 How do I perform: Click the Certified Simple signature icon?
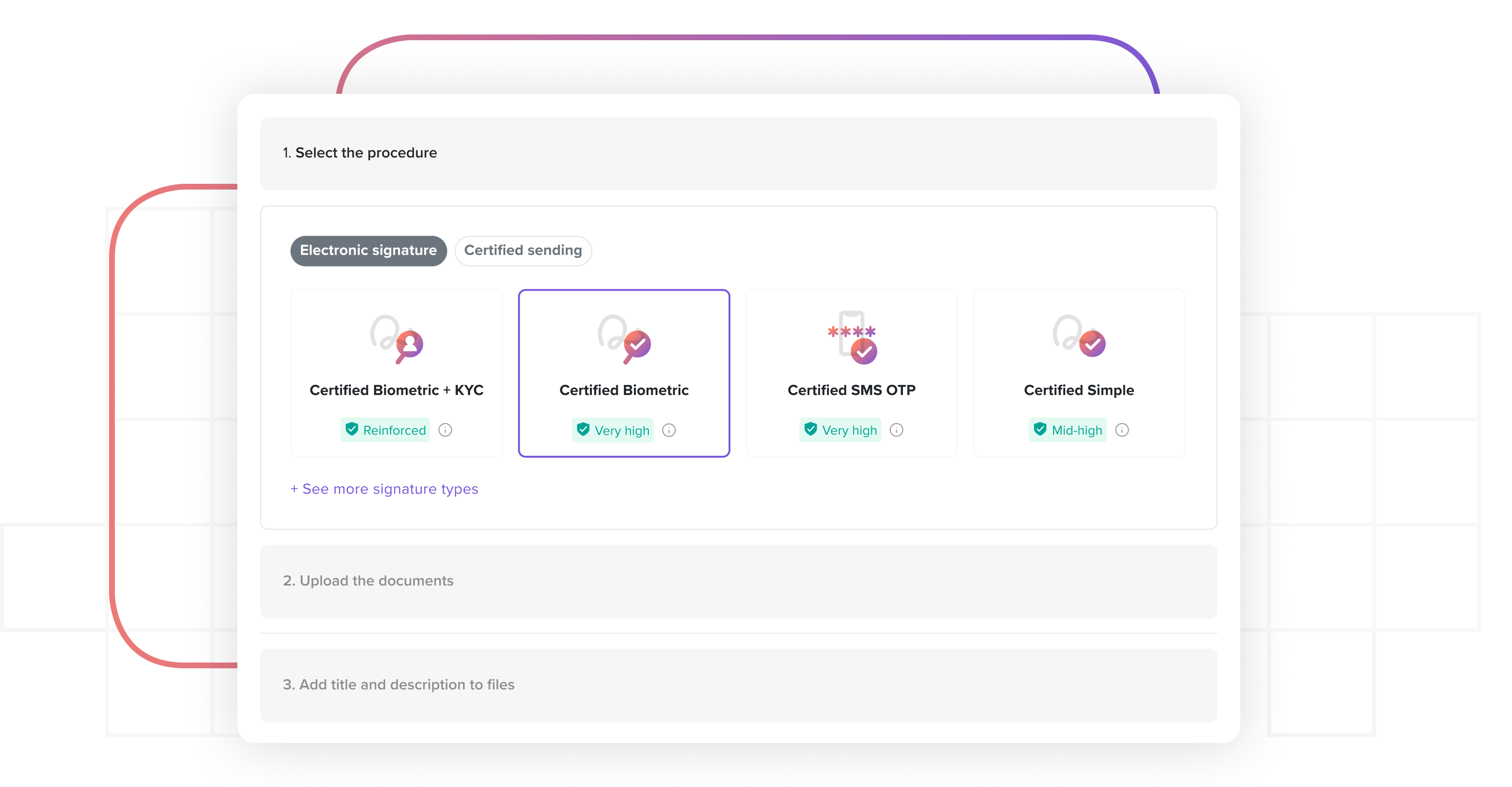click(1079, 336)
